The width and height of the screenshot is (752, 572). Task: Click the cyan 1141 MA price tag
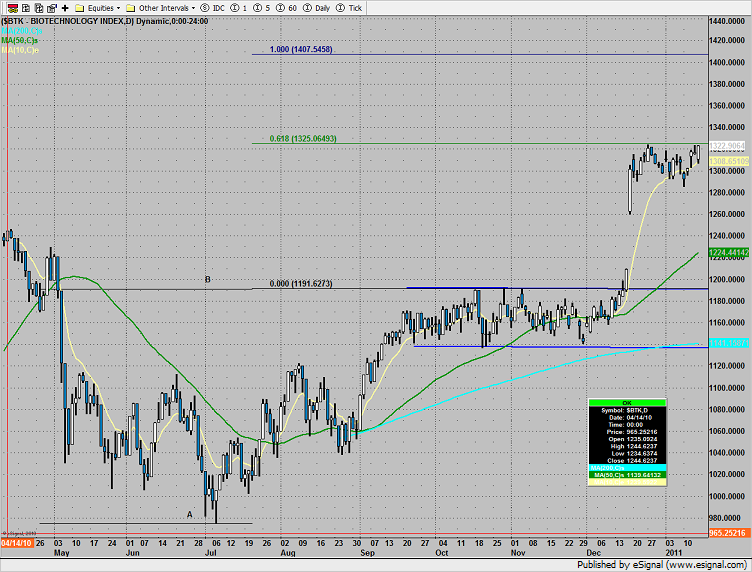click(x=728, y=343)
